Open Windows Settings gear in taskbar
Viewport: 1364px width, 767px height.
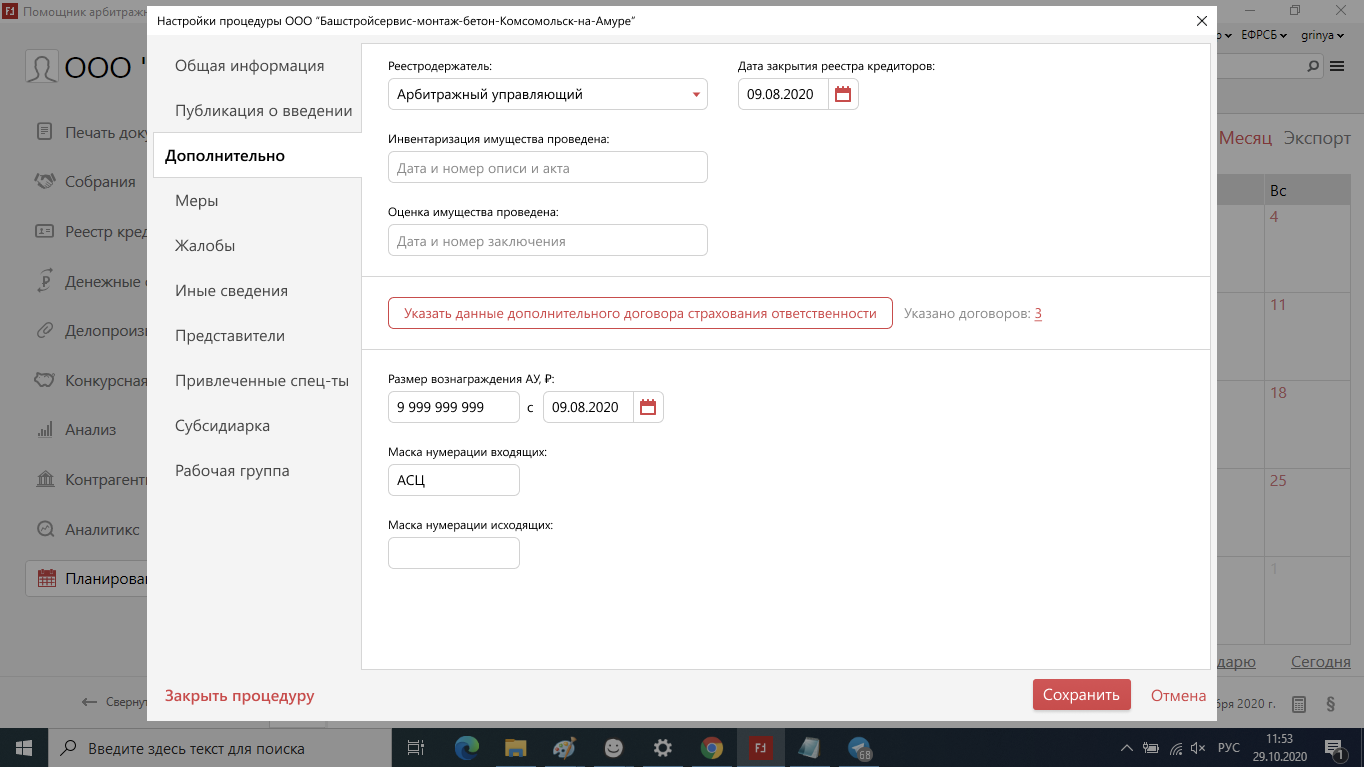pyautogui.click(x=662, y=747)
